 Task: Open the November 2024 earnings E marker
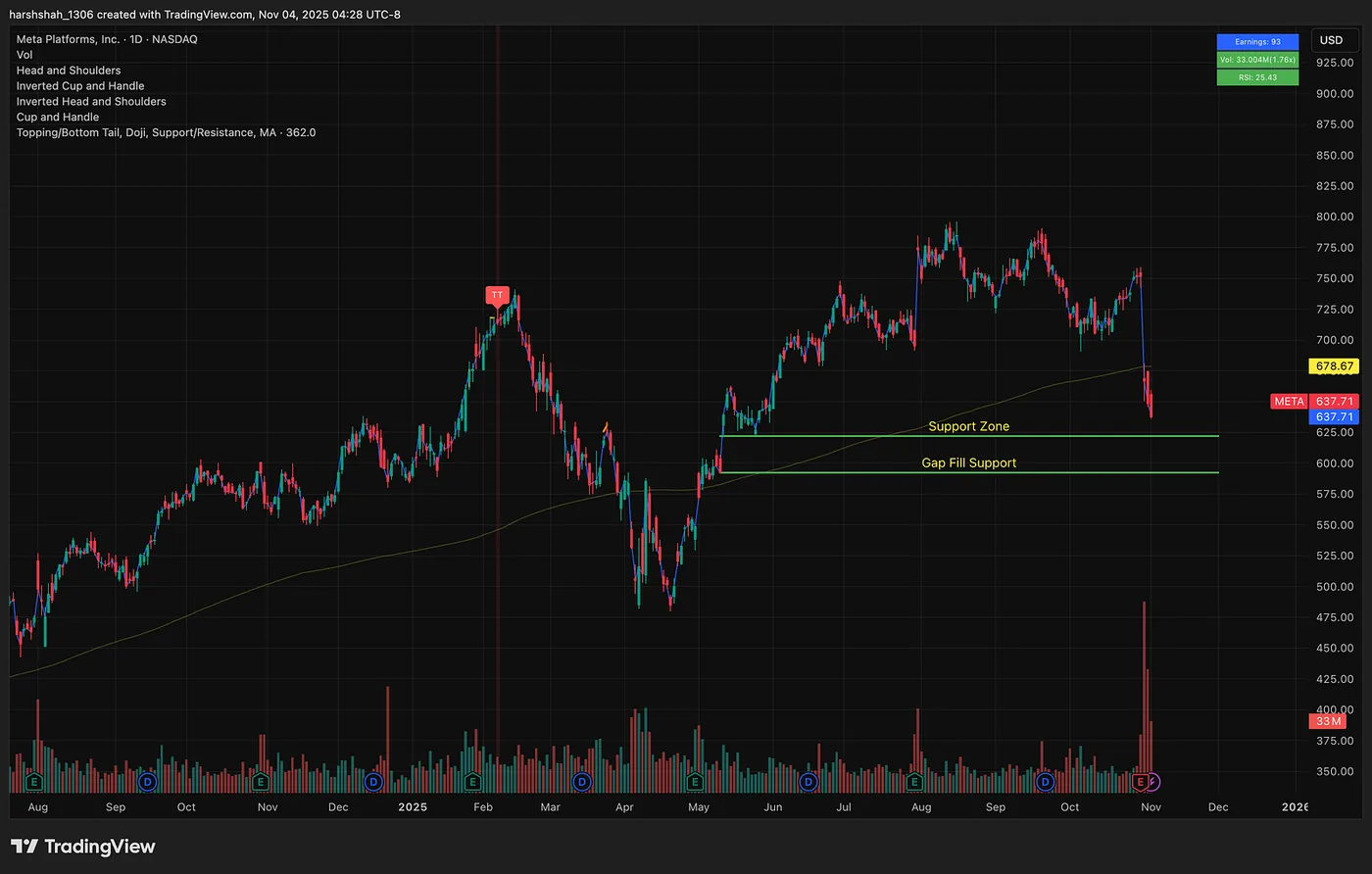(260, 782)
